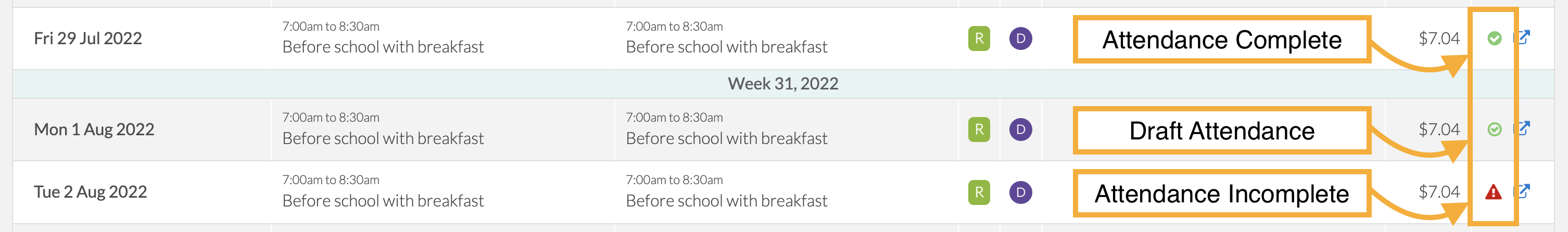This screenshot has width=1568, height=232.
Task: Click the red attendance incomplete warning triangle
Action: click(x=1494, y=192)
